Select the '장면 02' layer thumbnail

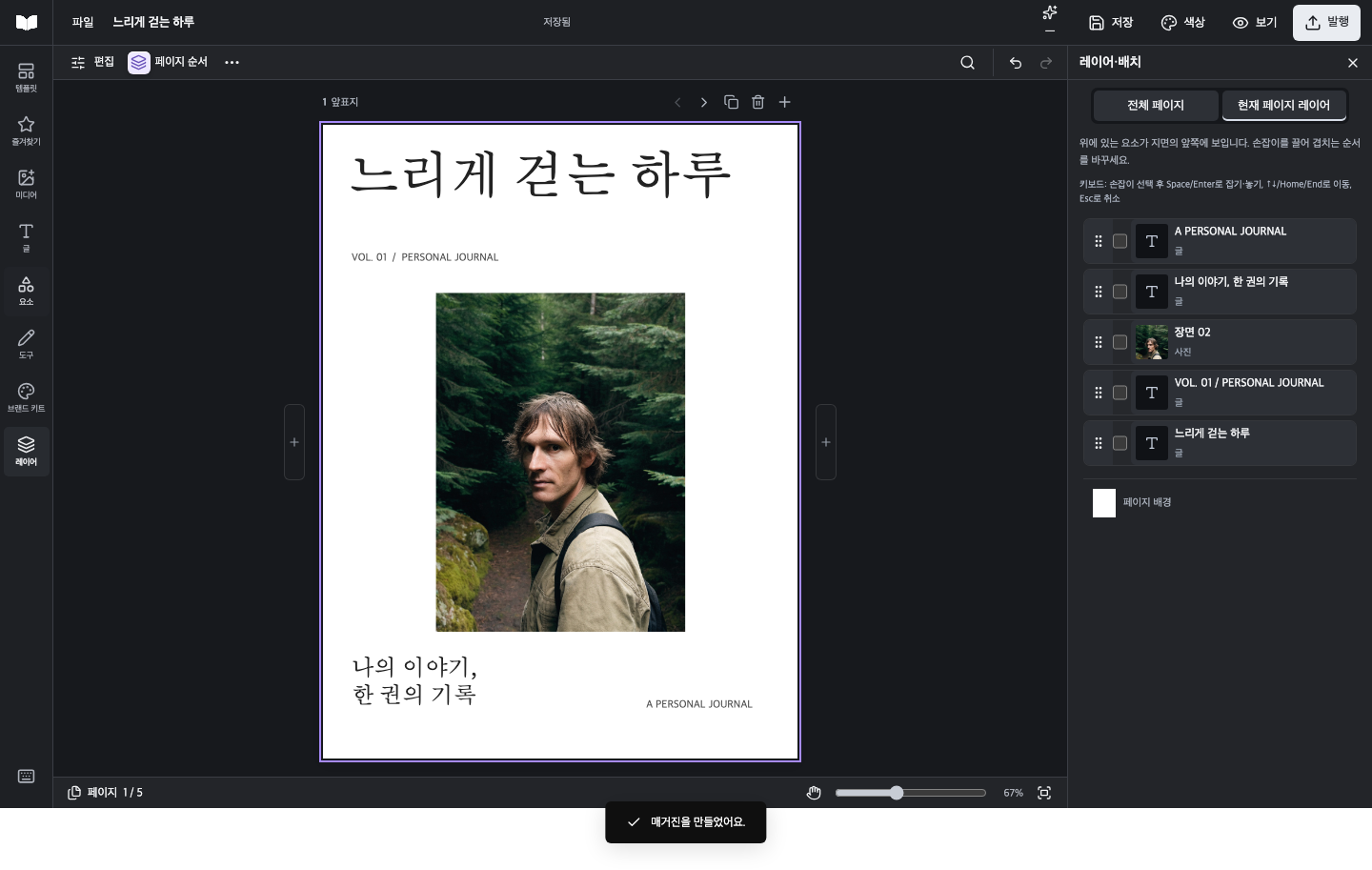(1151, 342)
